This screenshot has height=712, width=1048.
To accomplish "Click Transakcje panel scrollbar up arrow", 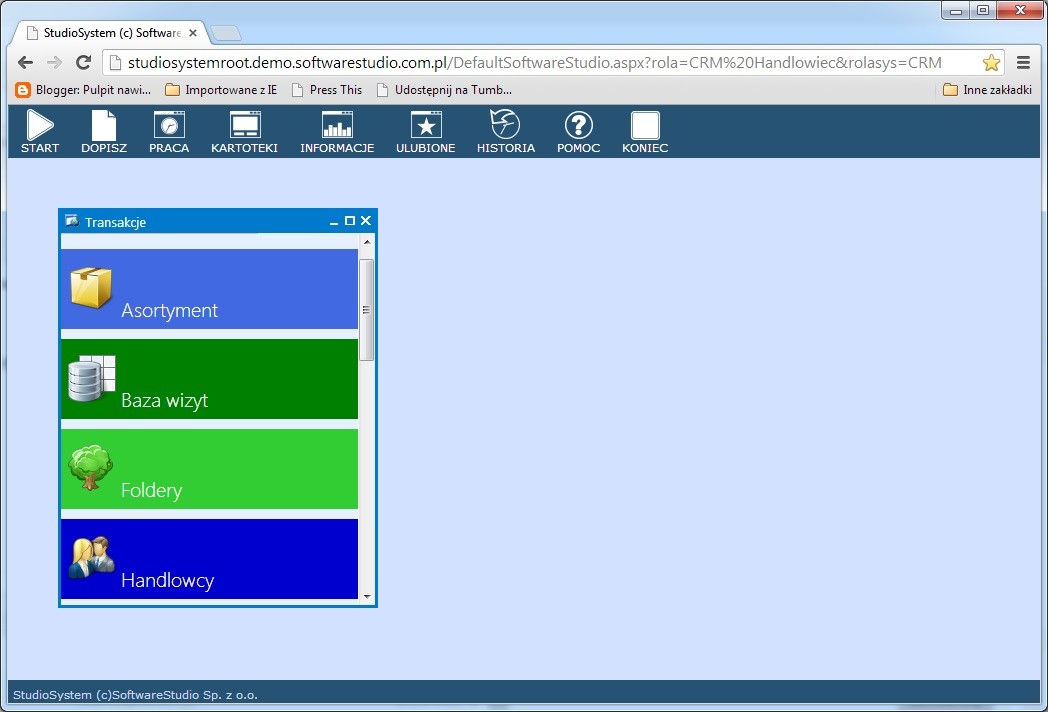I will 367,242.
